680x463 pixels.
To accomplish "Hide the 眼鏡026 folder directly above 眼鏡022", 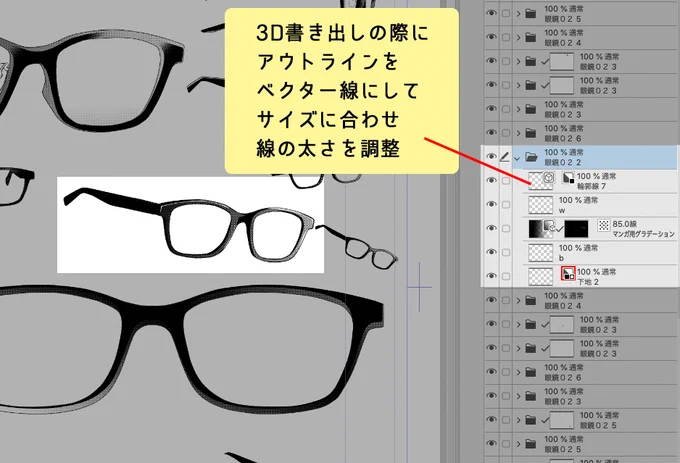I will tap(491, 133).
